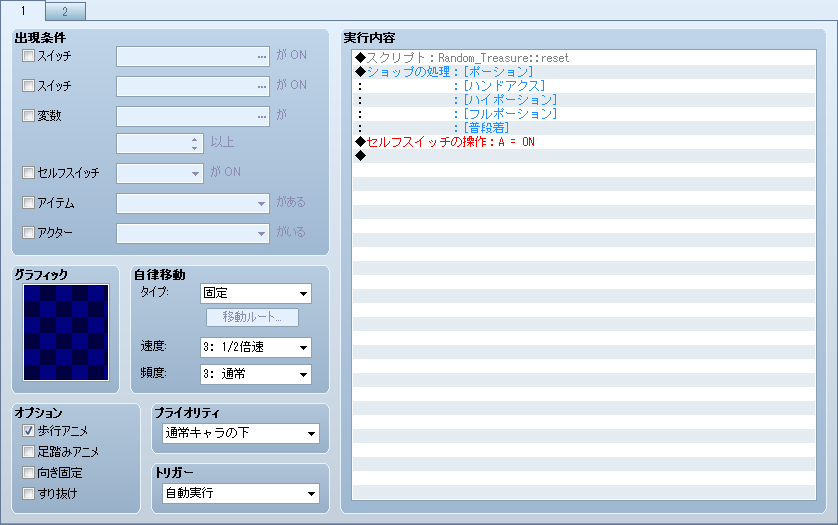Image resolution: width=838 pixels, height=525 pixels.
Task: Enable the second スイッチ condition checkbox
Action: pos(28,85)
